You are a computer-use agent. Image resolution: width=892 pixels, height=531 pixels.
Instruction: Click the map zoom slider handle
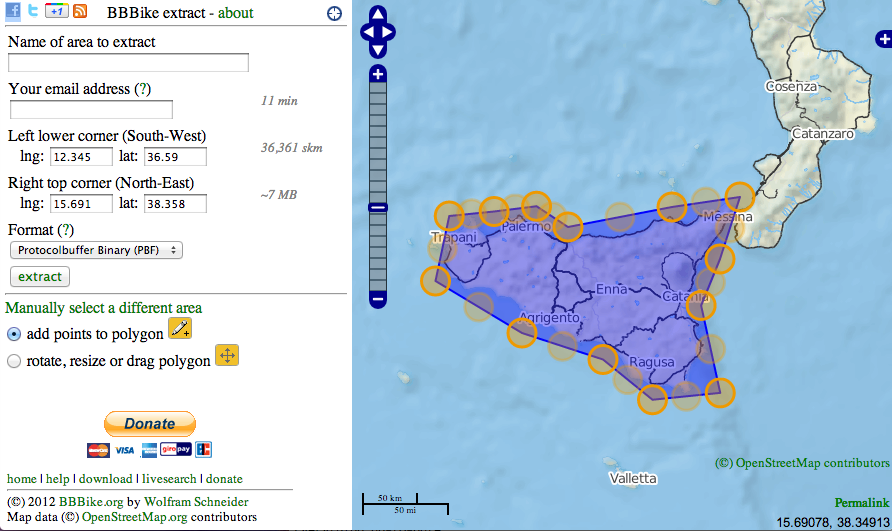378,208
